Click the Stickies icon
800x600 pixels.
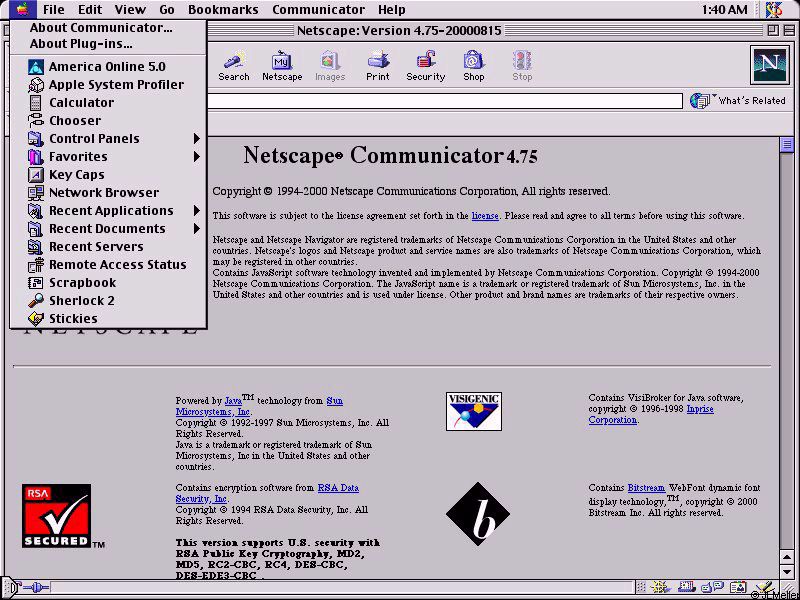[x=36, y=319]
